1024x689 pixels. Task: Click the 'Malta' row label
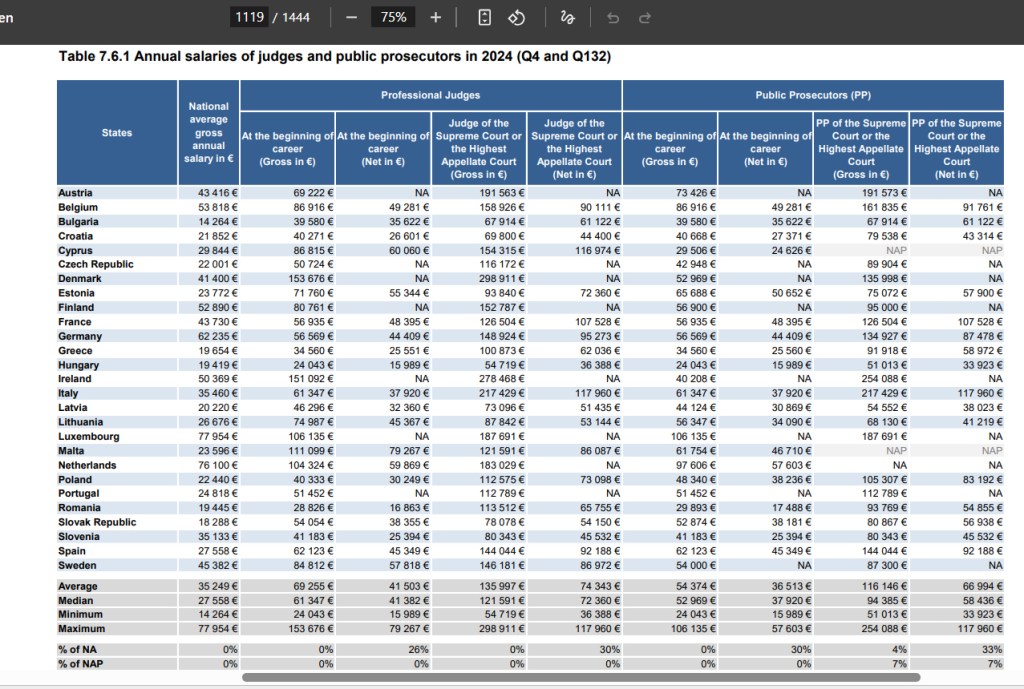(x=71, y=450)
